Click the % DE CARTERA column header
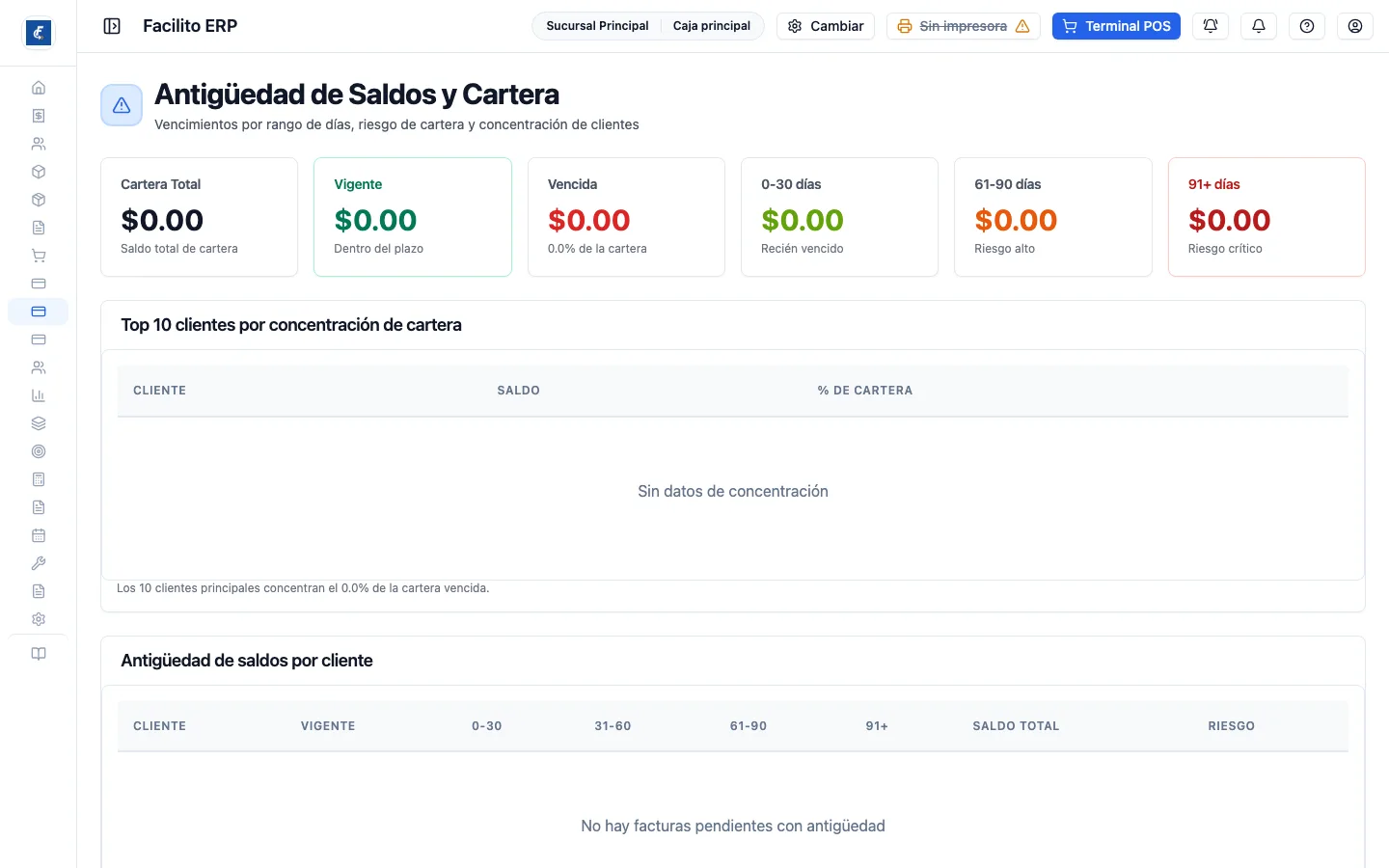Image resolution: width=1389 pixels, height=868 pixels. coord(865,391)
